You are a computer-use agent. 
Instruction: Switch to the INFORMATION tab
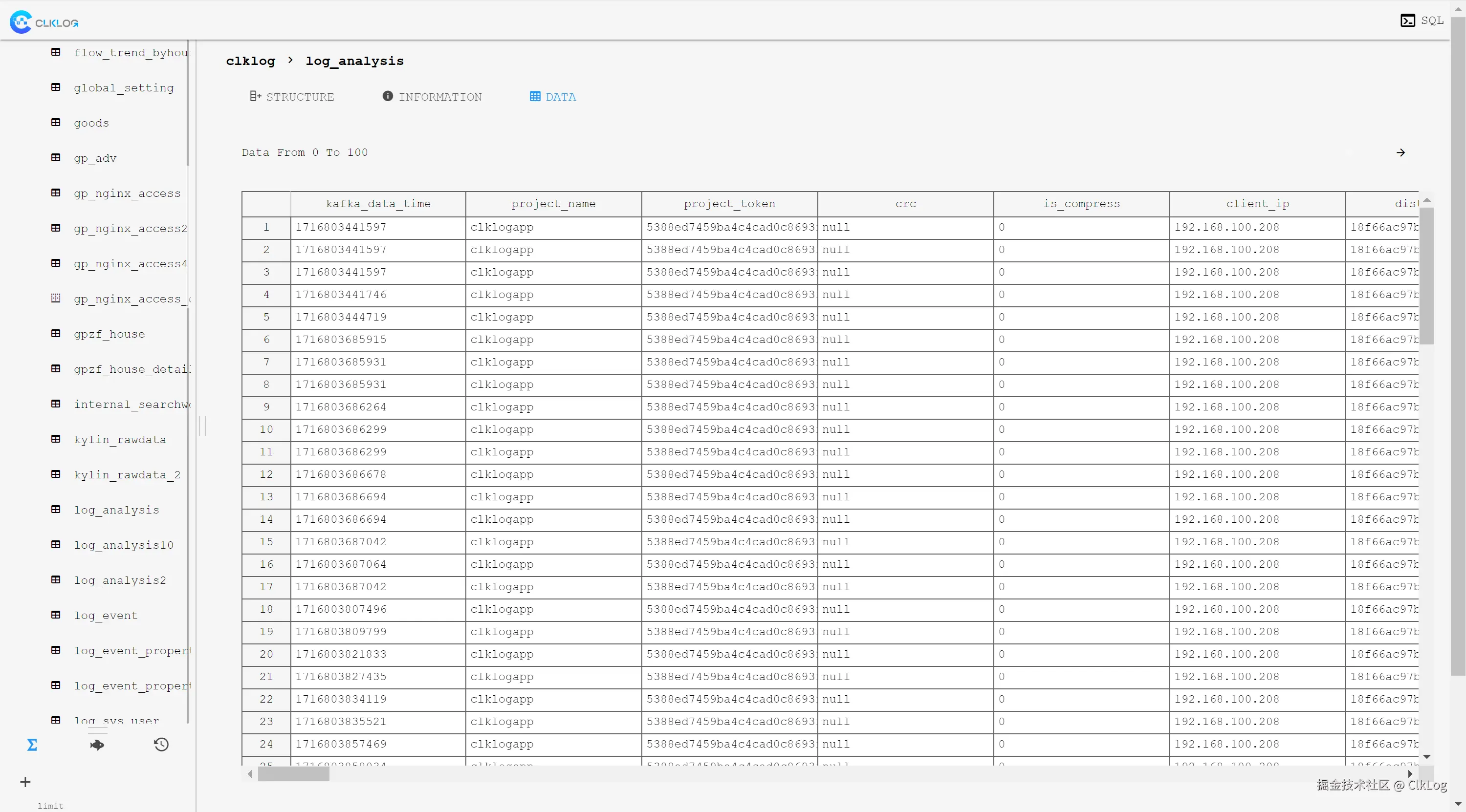pyautogui.click(x=432, y=97)
